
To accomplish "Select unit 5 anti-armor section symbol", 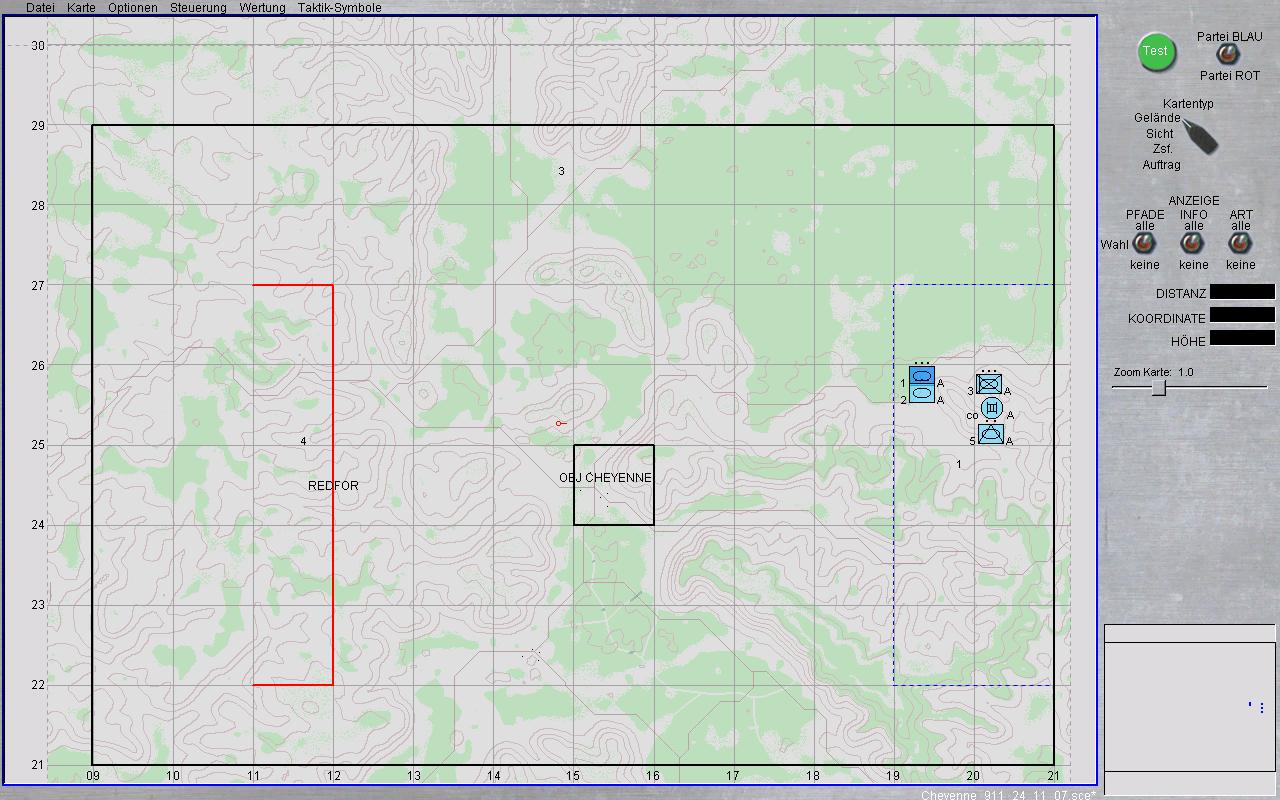I will coord(990,434).
